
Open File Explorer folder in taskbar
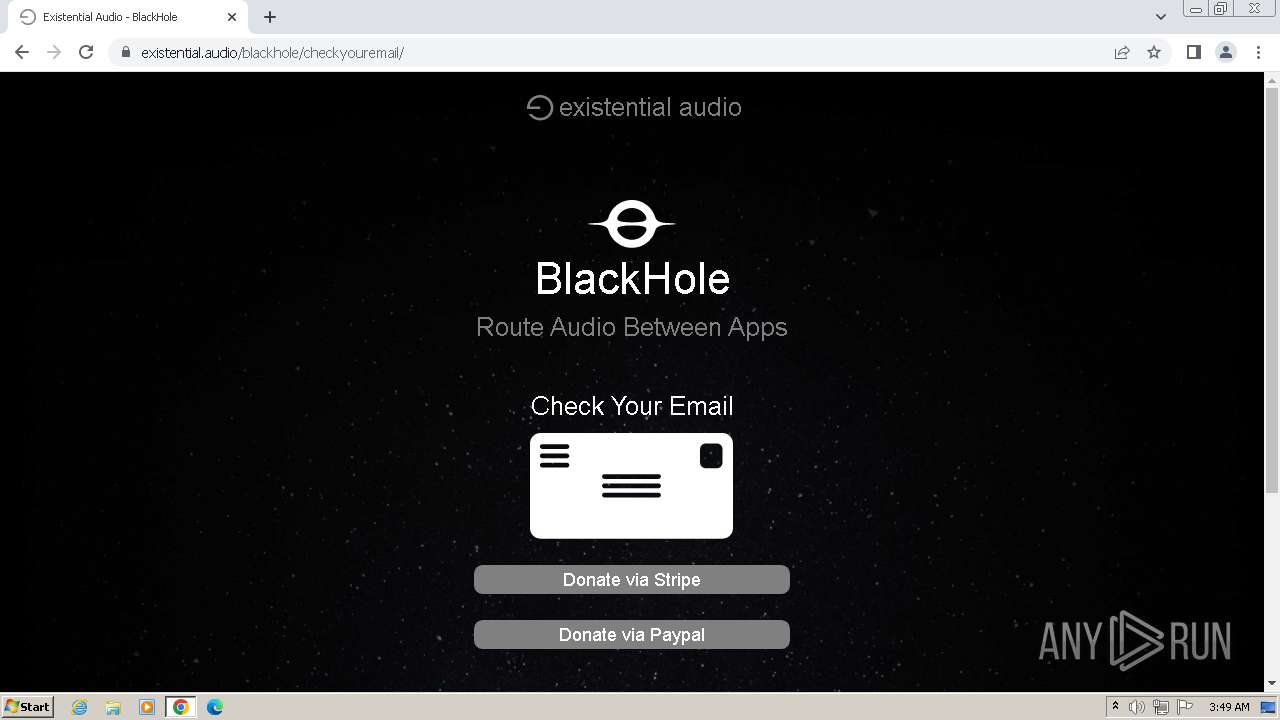(113, 707)
